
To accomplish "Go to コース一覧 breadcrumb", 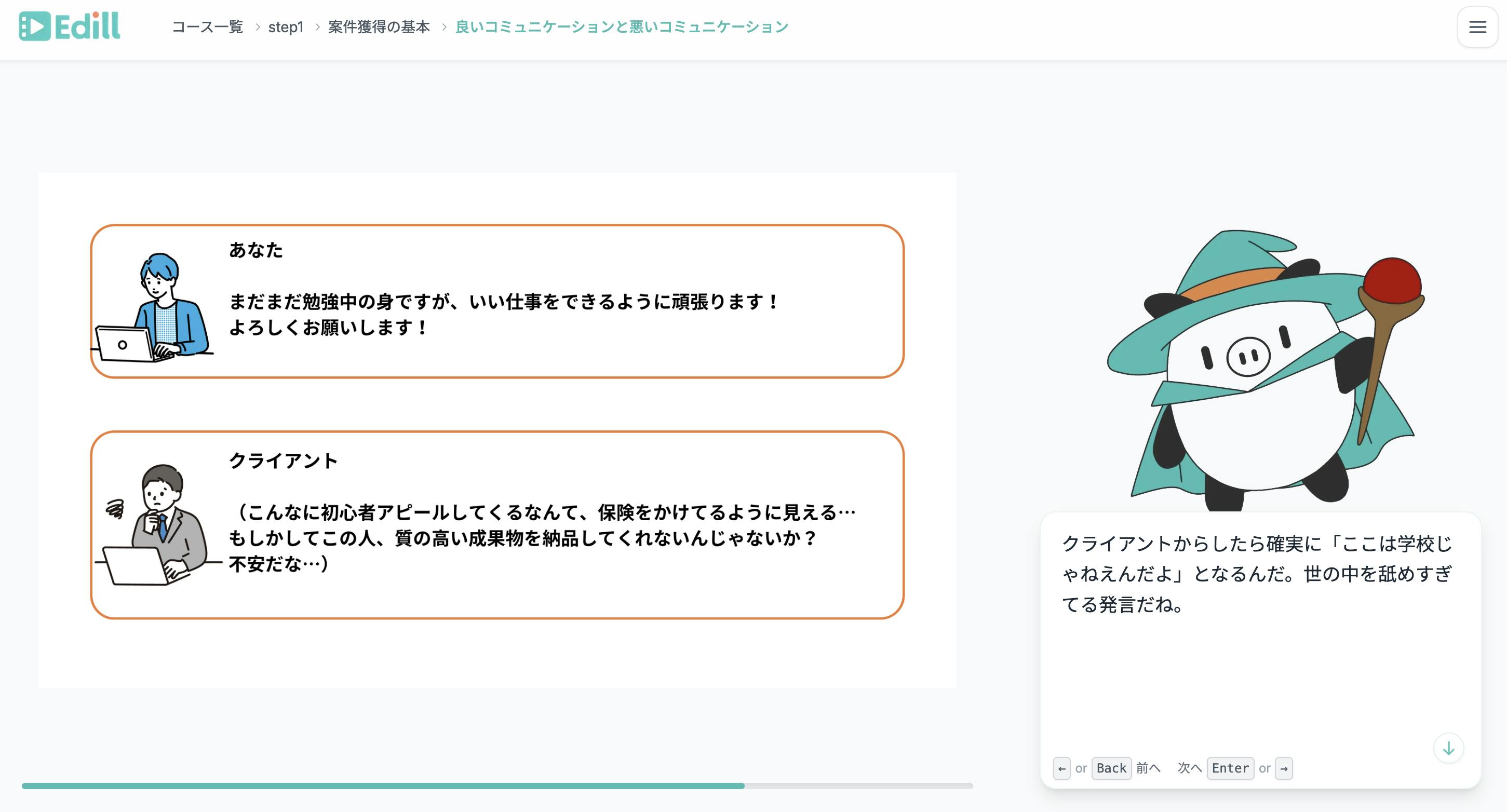I will click(x=208, y=27).
